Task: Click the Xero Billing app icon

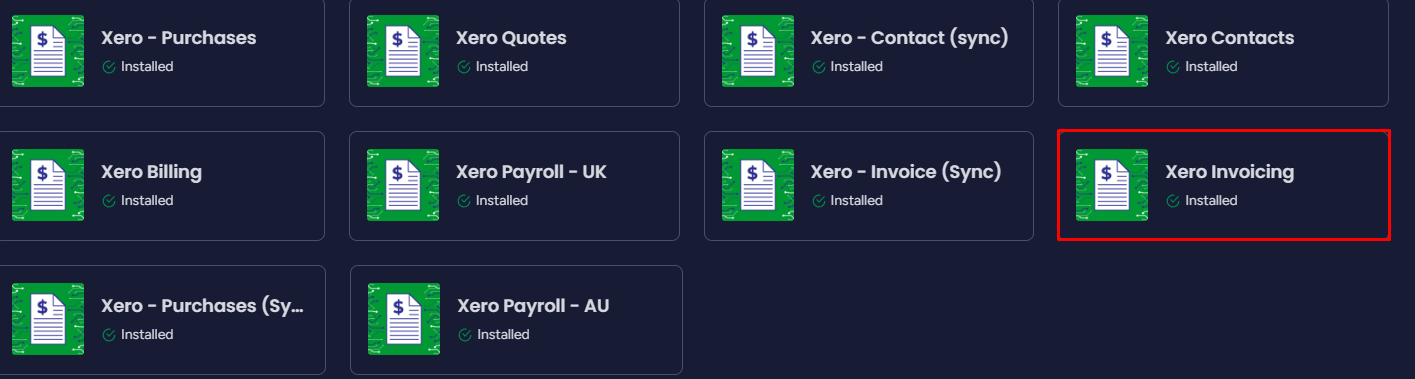Action: click(x=48, y=185)
